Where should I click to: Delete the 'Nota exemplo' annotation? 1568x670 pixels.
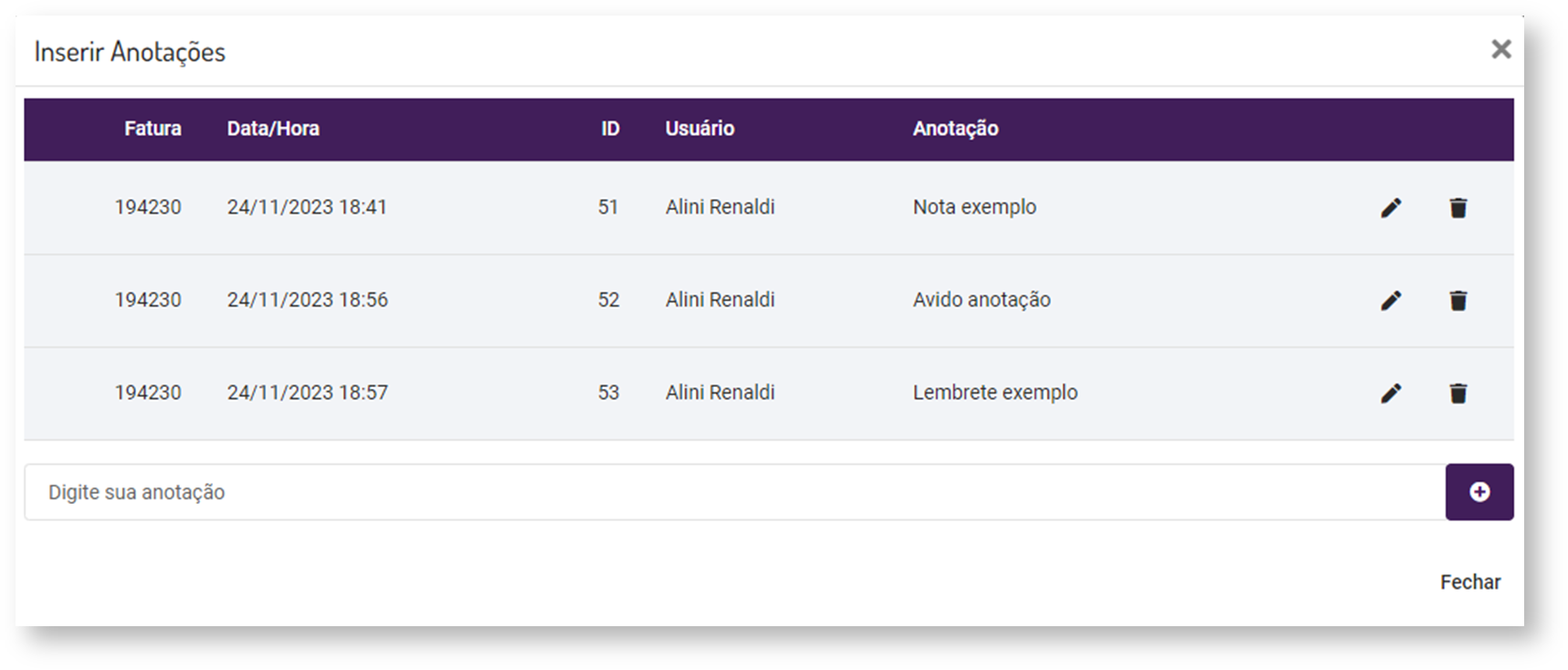tap(1458, 208)
